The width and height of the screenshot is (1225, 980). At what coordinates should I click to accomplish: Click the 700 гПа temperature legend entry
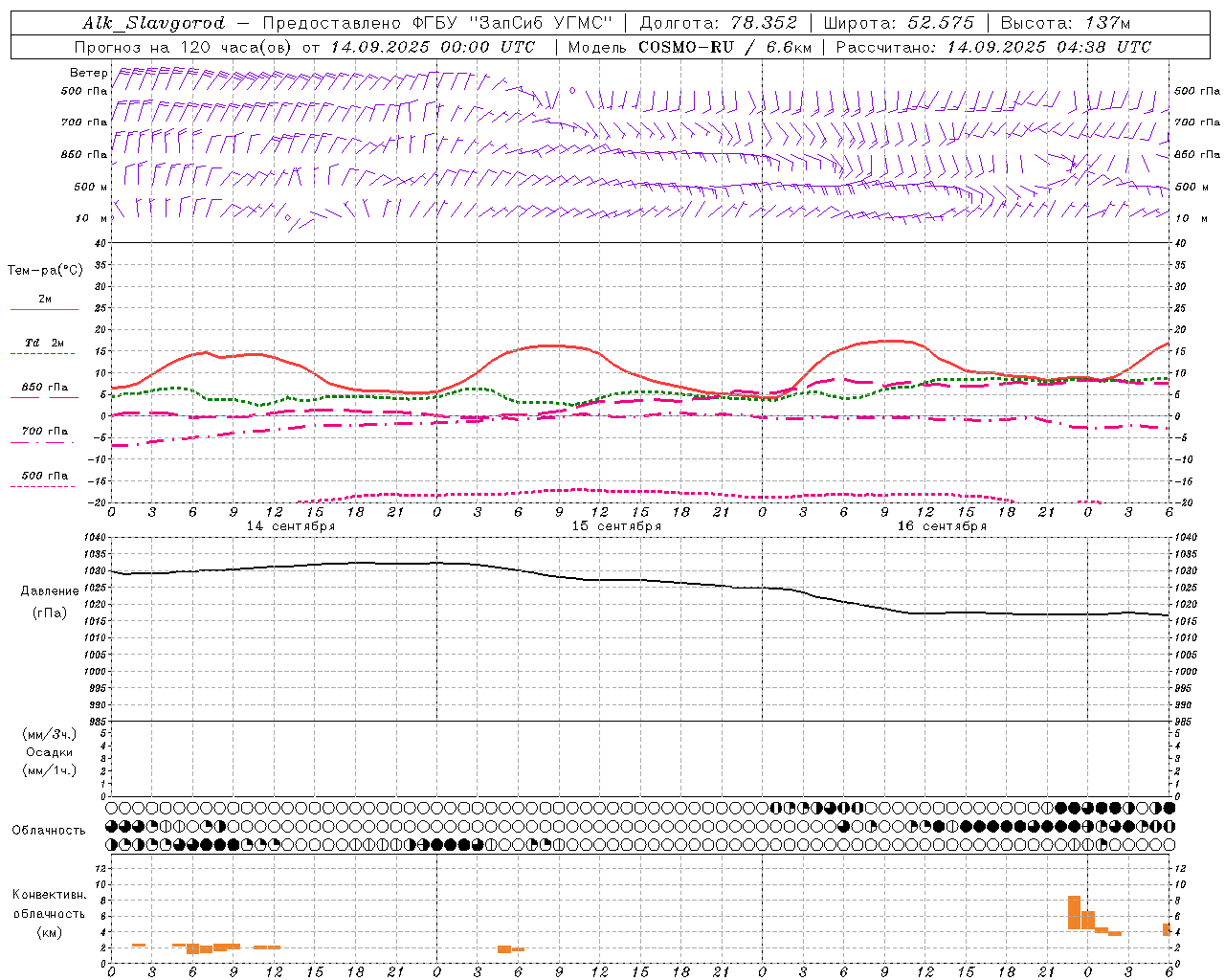point(44,432)
